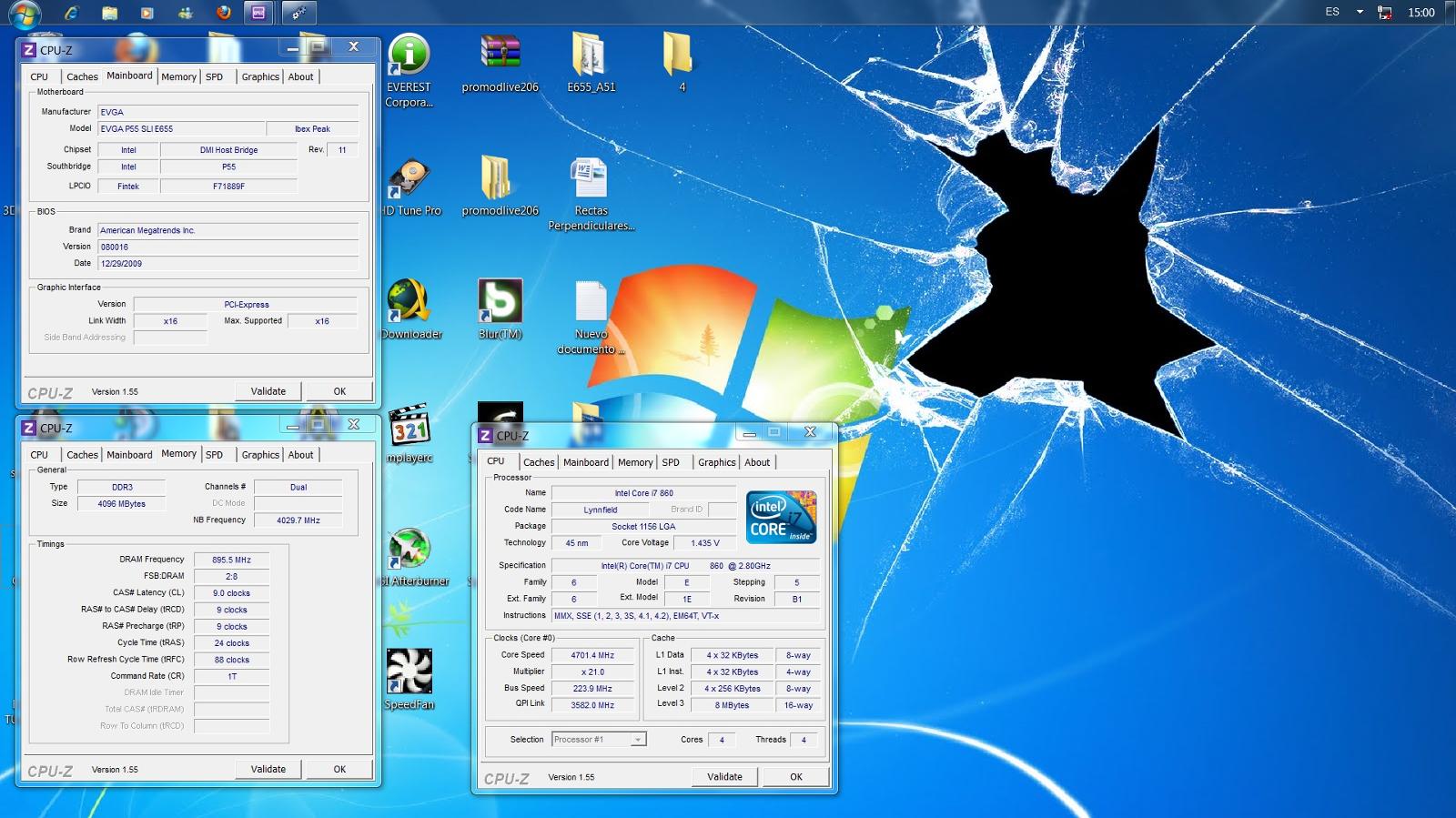
Task: Click the memory size 4096 MBytes field
Action: click(x=121, y=503)
